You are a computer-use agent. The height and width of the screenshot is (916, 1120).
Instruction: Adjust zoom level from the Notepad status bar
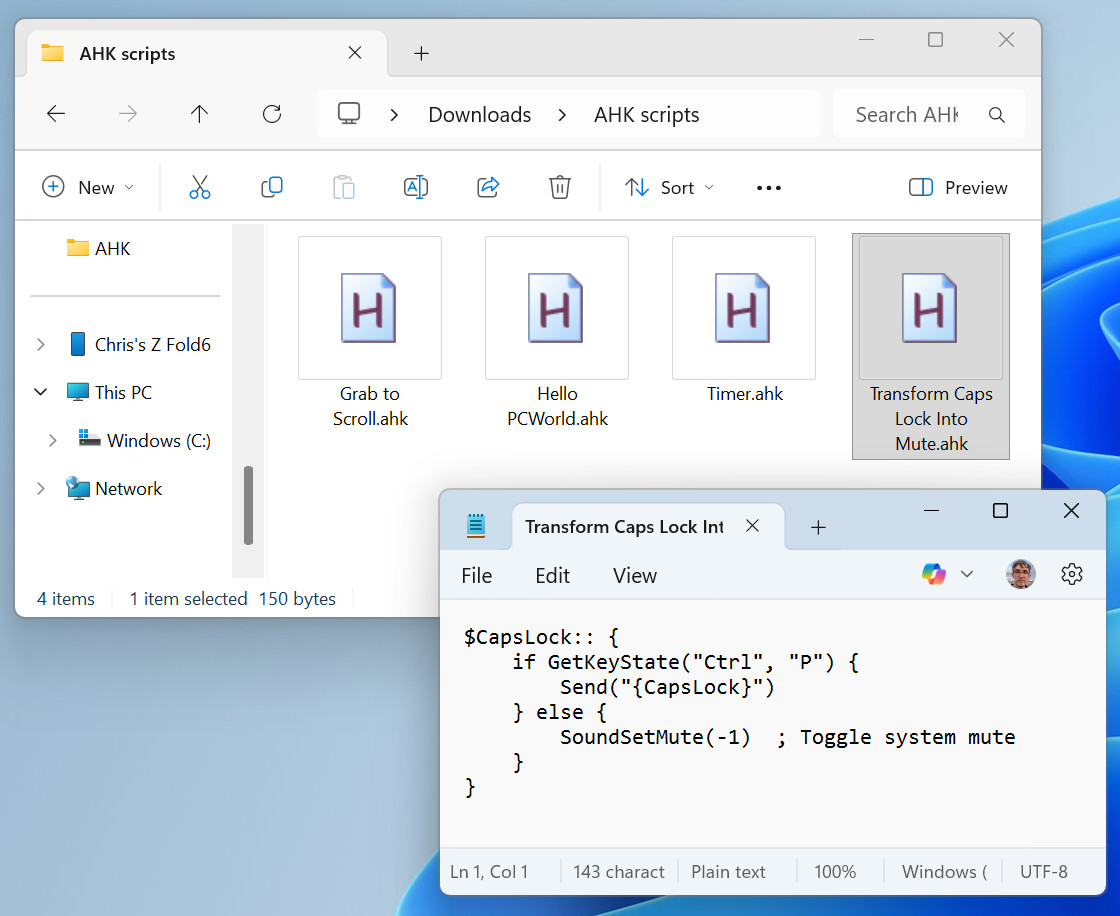point(836,871)
